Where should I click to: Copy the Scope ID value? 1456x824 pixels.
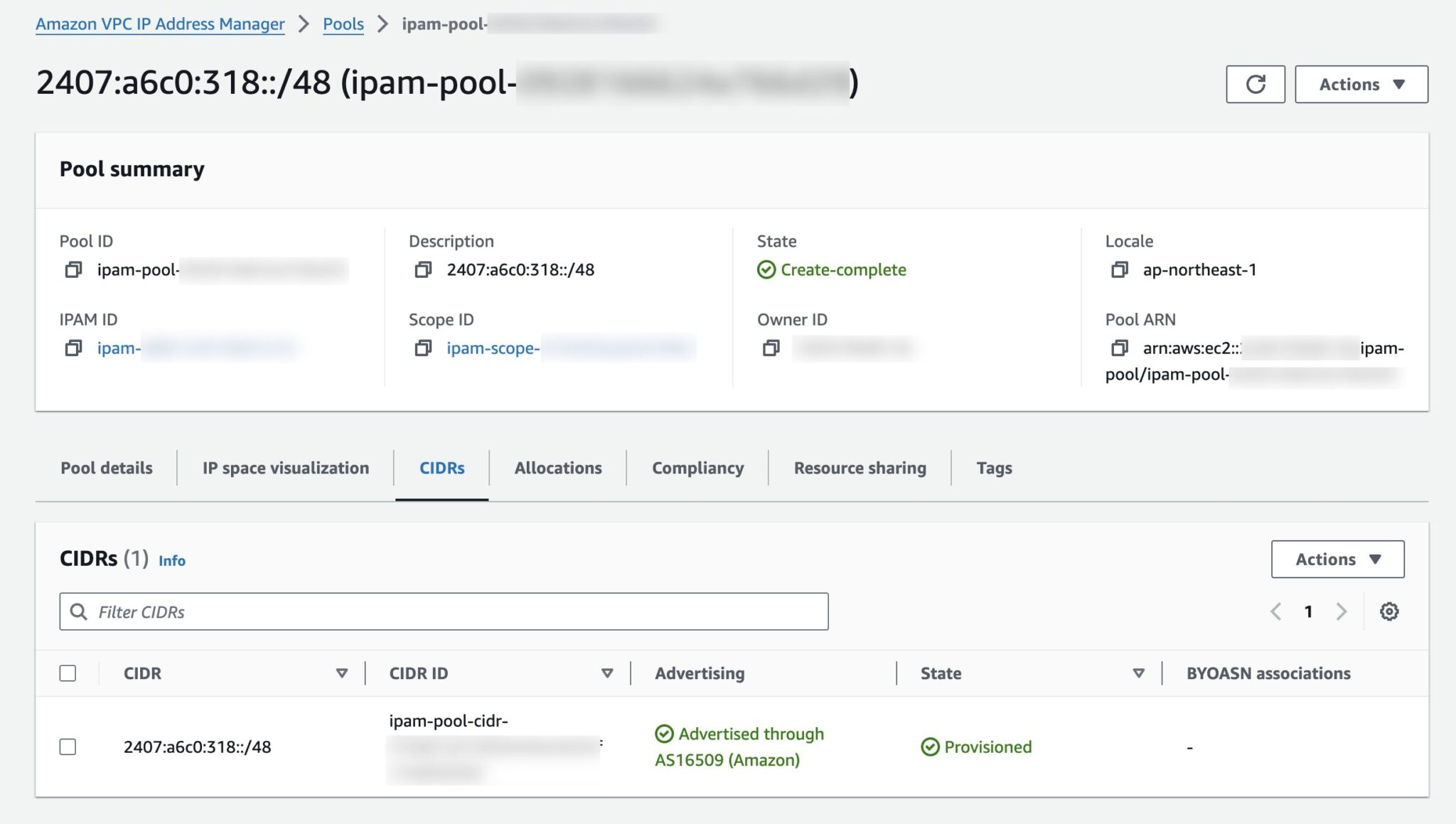click(423, 348)
